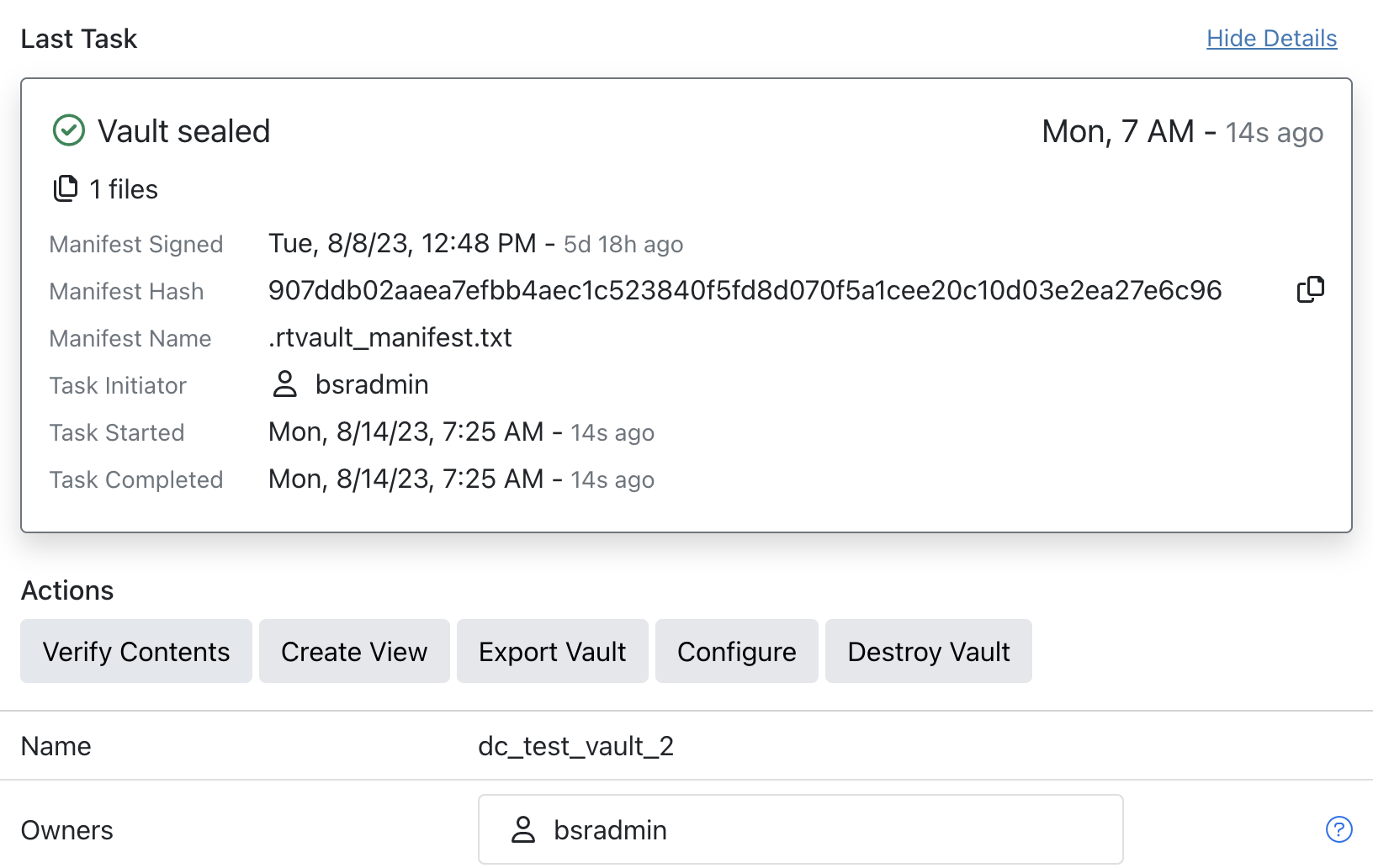Click the green Vault sealed checkmark icon
Screen dimensions: 1373x868
click(69, 131)
